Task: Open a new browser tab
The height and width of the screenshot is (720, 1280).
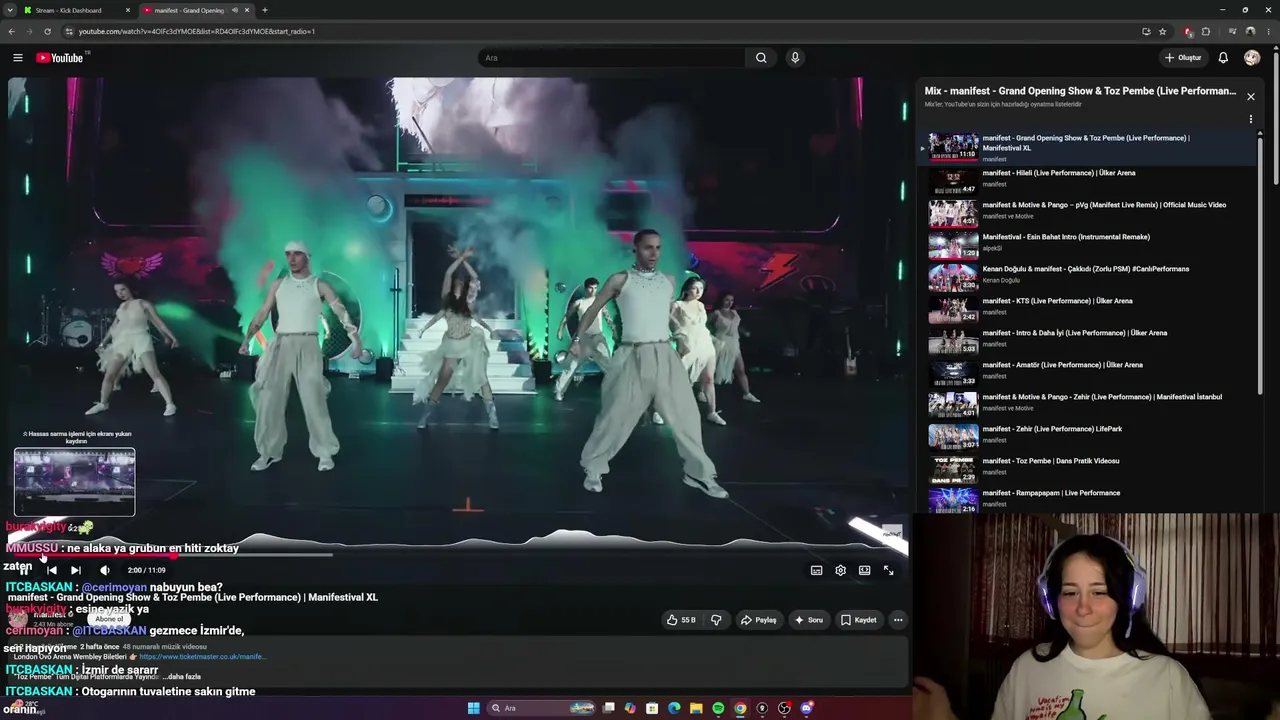Action: (264, 10)
